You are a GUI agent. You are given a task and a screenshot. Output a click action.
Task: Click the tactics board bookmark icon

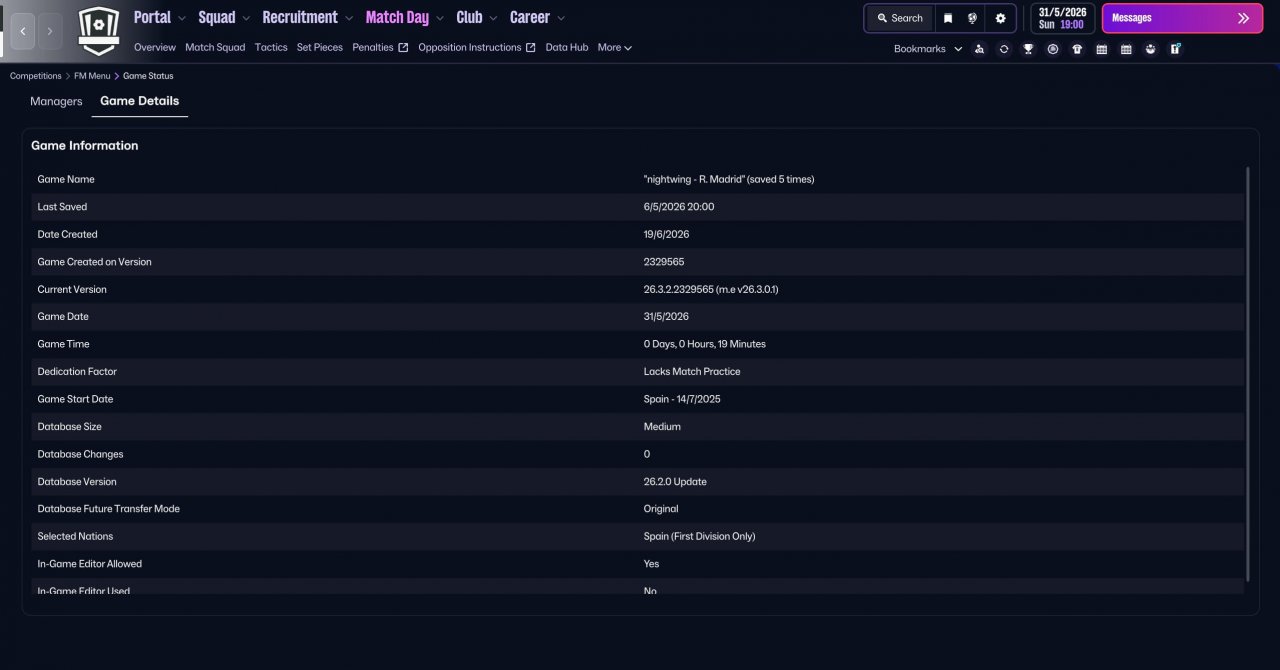coord(1175,49)
